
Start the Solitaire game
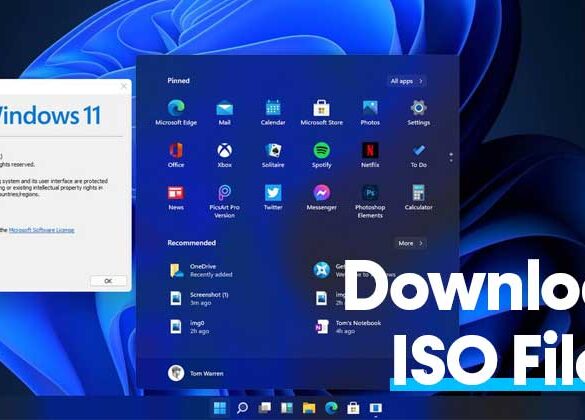273,155
